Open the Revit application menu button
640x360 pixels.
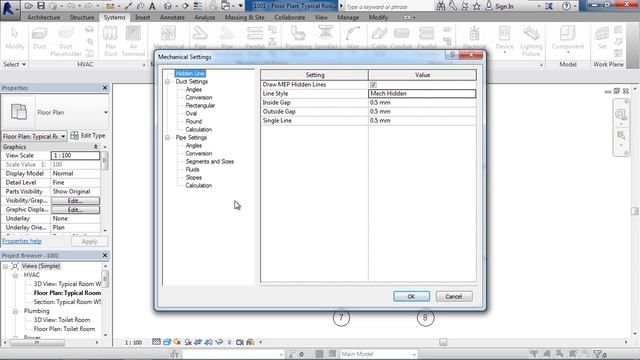[9, 8]
